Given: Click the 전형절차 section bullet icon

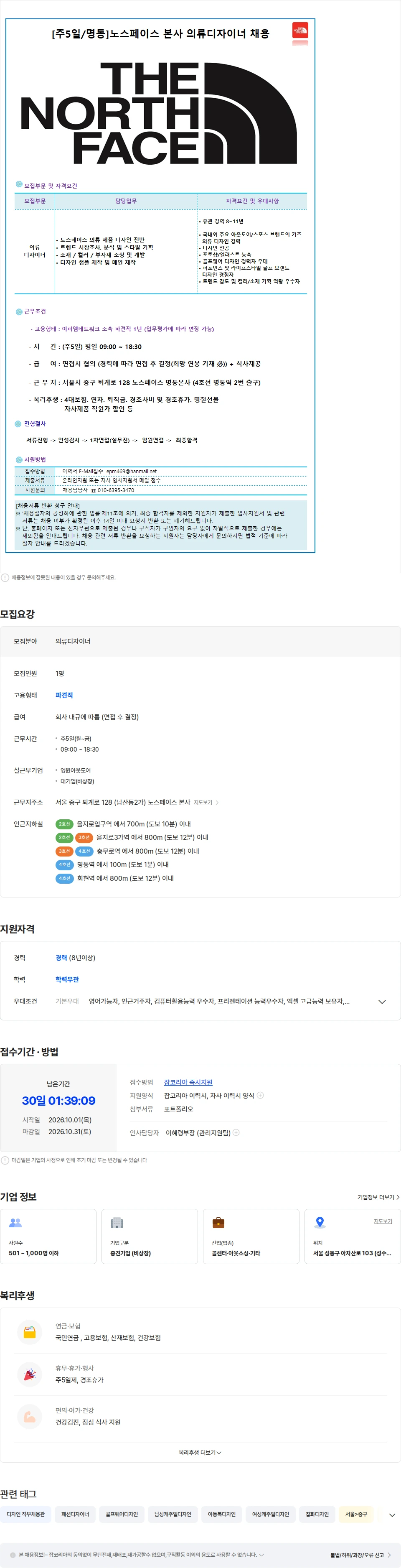Looking at the screenshot, I should pos(19,424).
